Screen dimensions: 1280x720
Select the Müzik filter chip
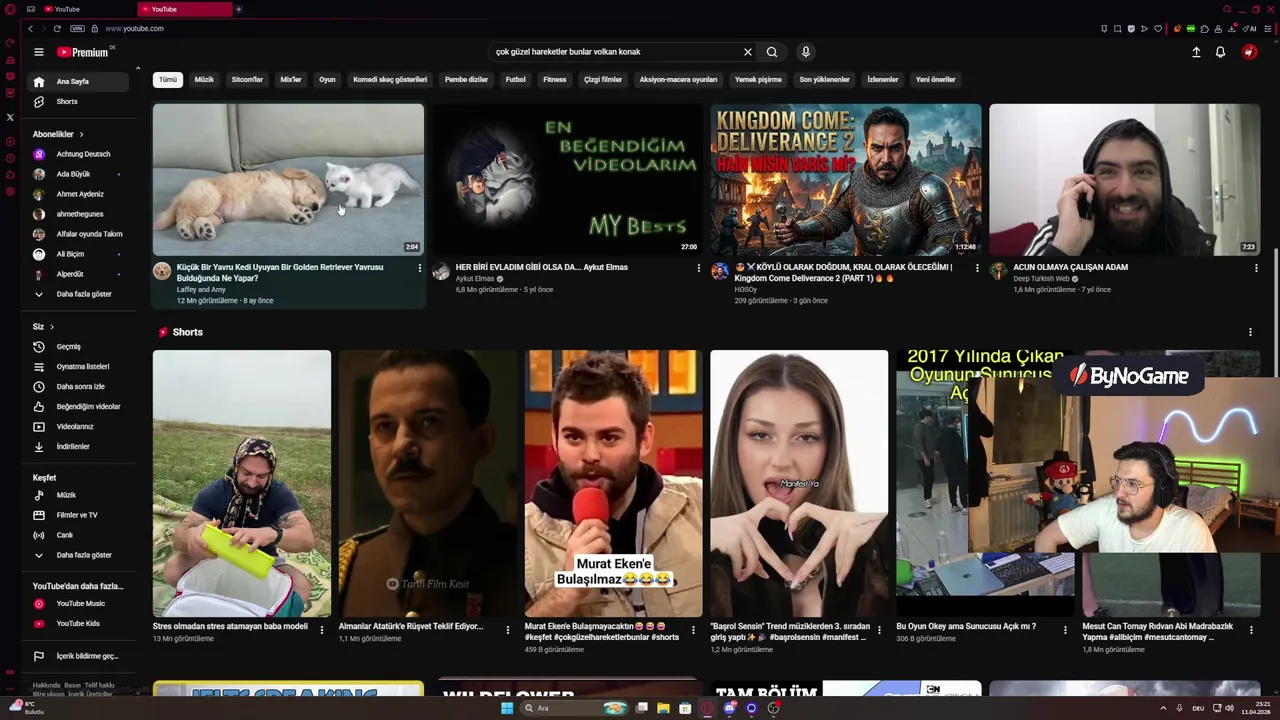(x=204, y=79)
